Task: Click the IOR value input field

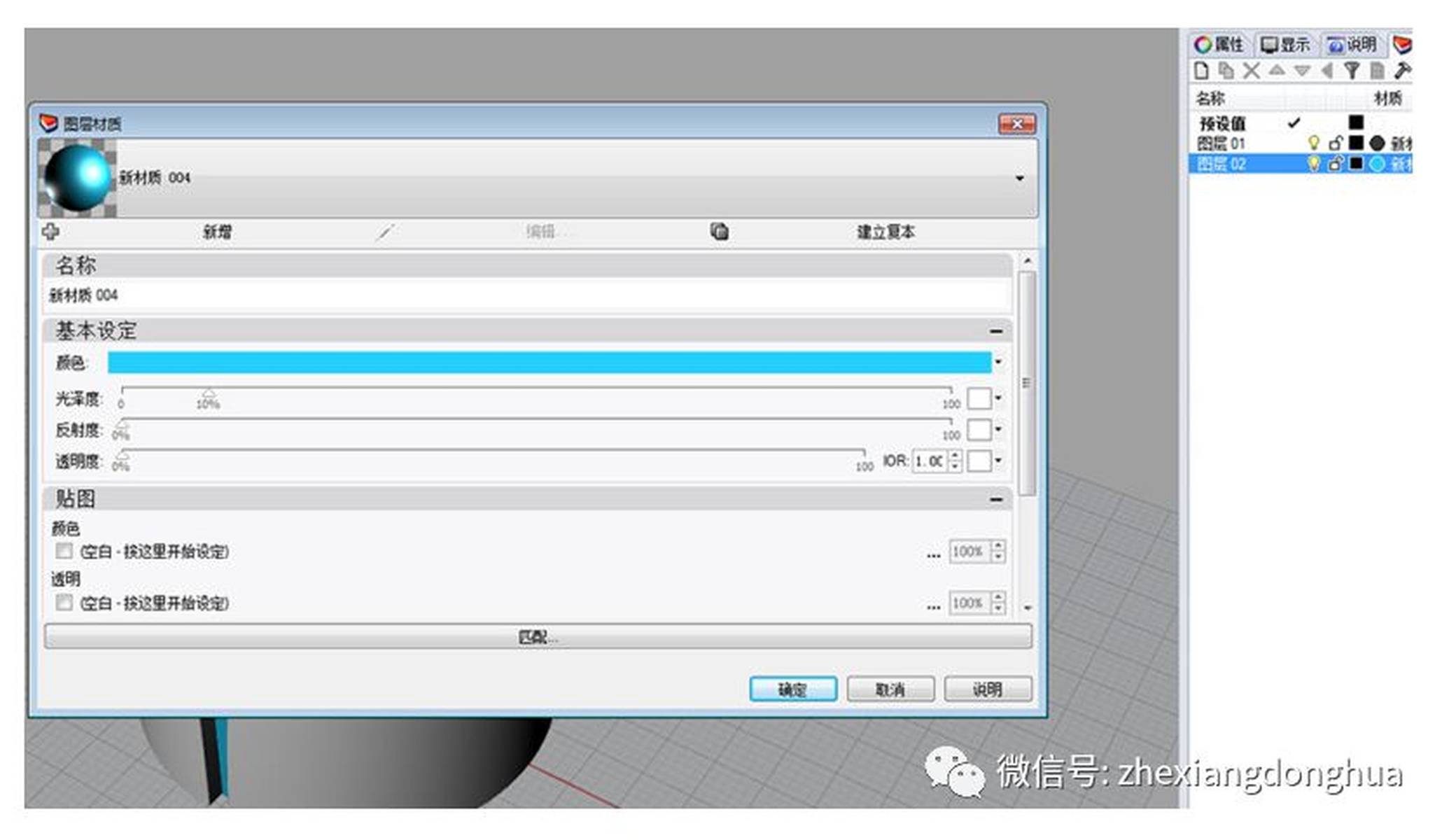Action: pos(930,461)
